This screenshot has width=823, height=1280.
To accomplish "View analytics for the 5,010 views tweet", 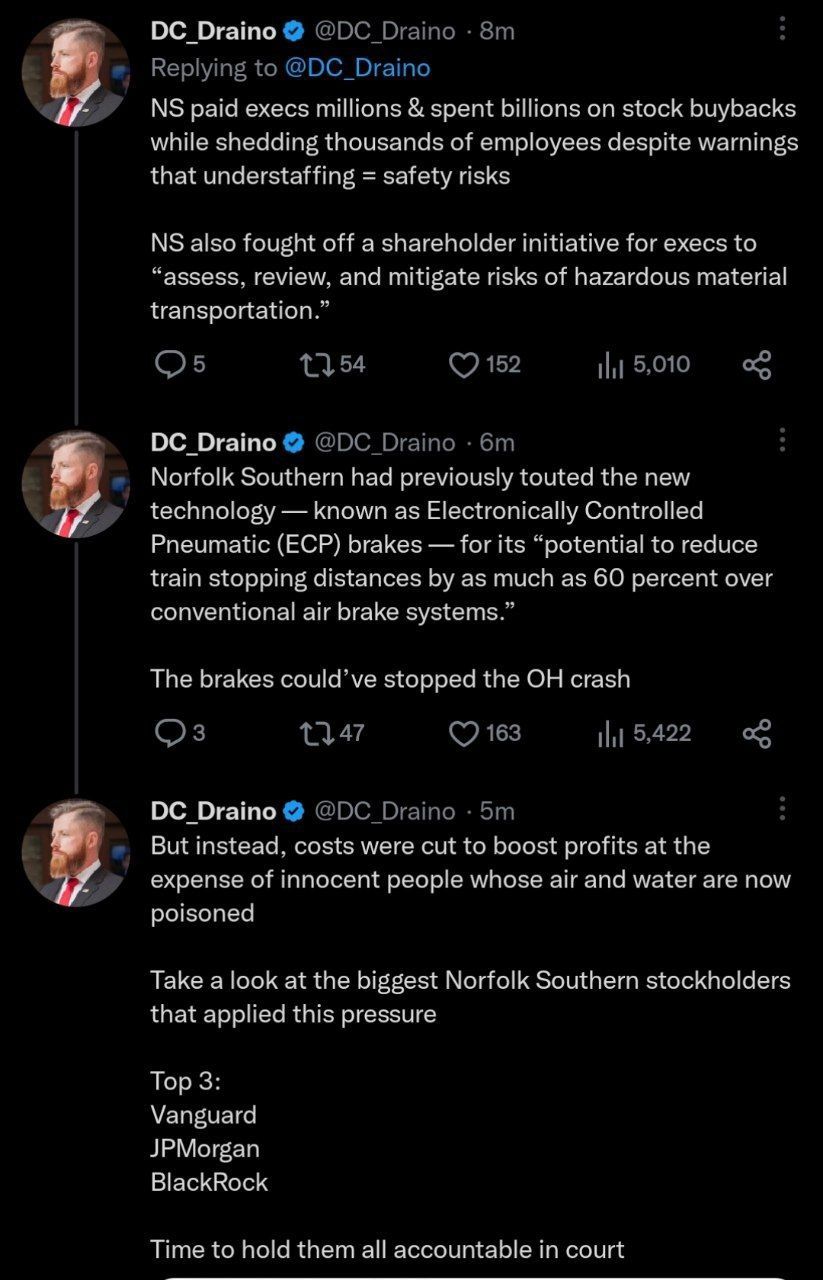I will pos(611,365).
